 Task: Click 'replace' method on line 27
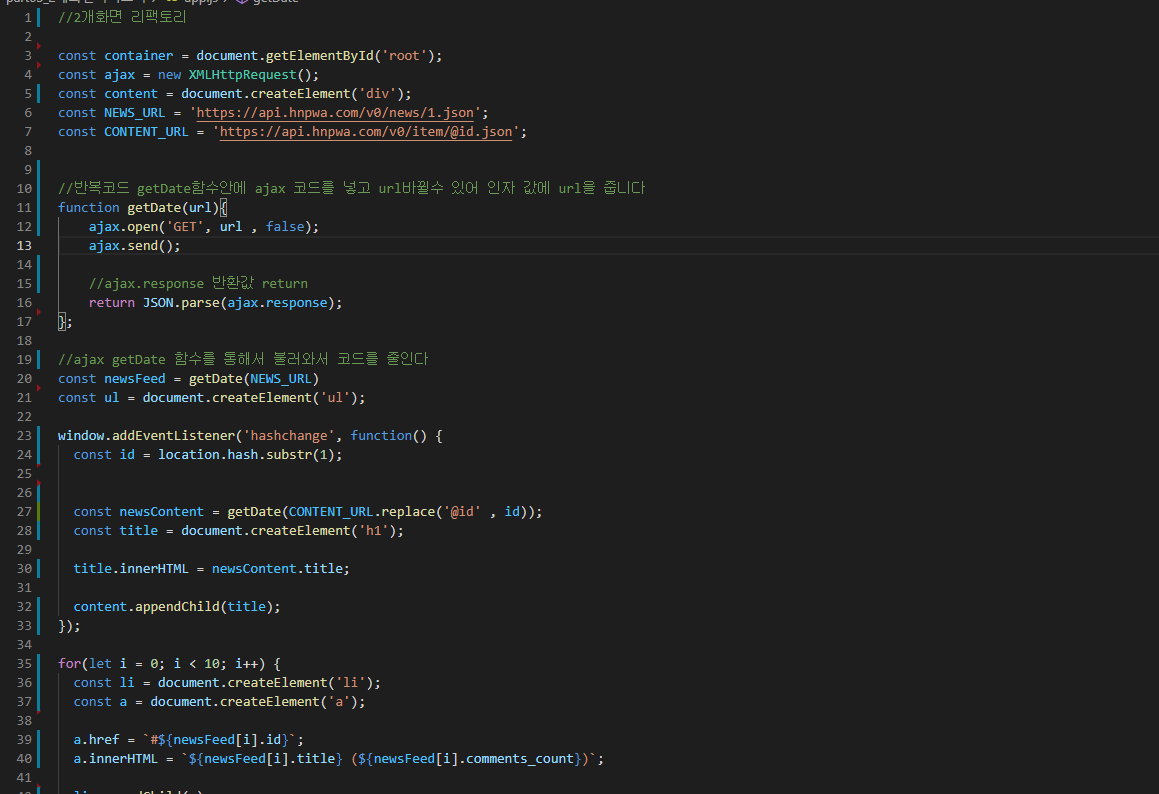click(408, 512)
